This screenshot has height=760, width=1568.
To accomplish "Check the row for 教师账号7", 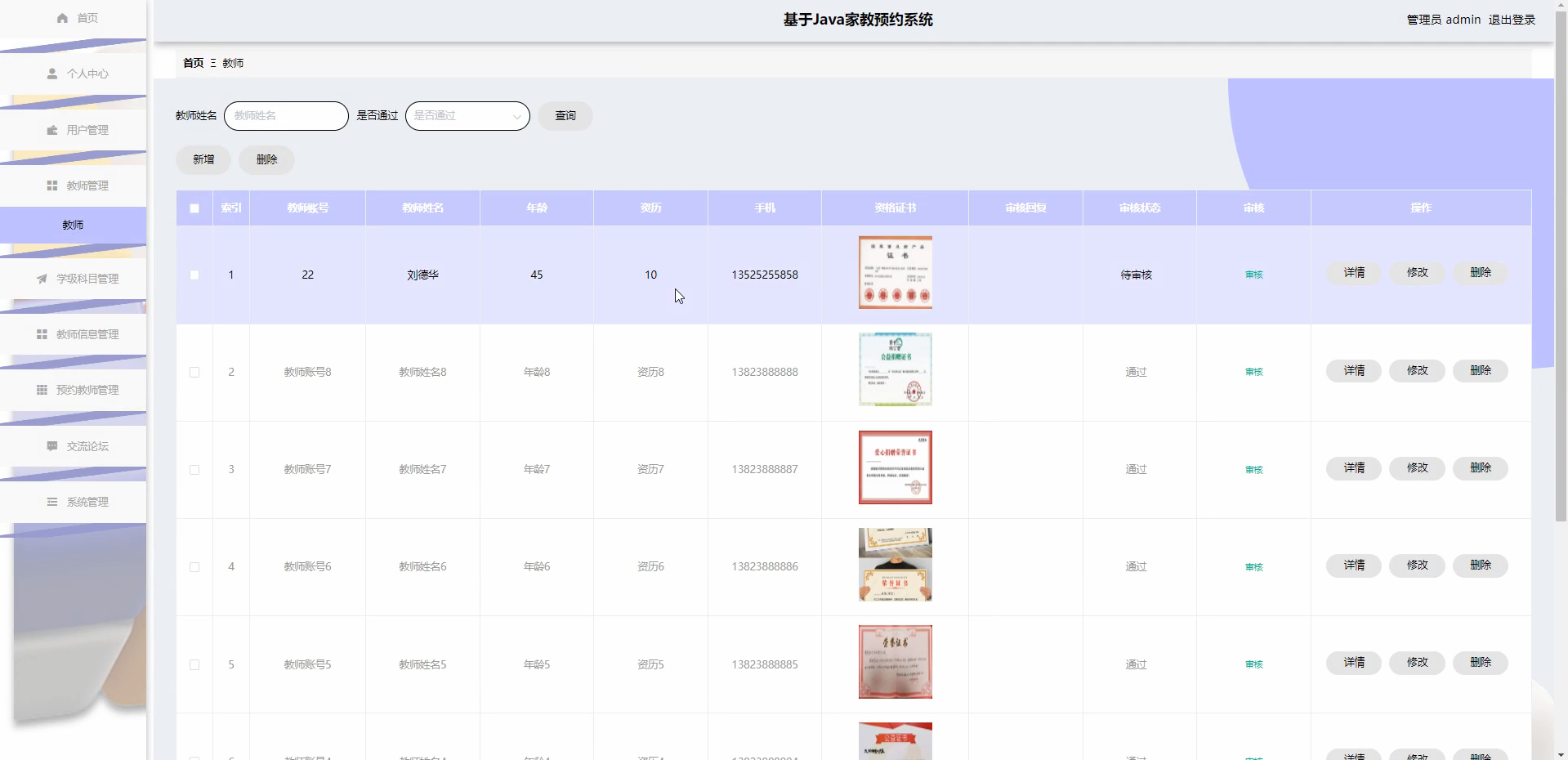I will [x=194, y=470].
